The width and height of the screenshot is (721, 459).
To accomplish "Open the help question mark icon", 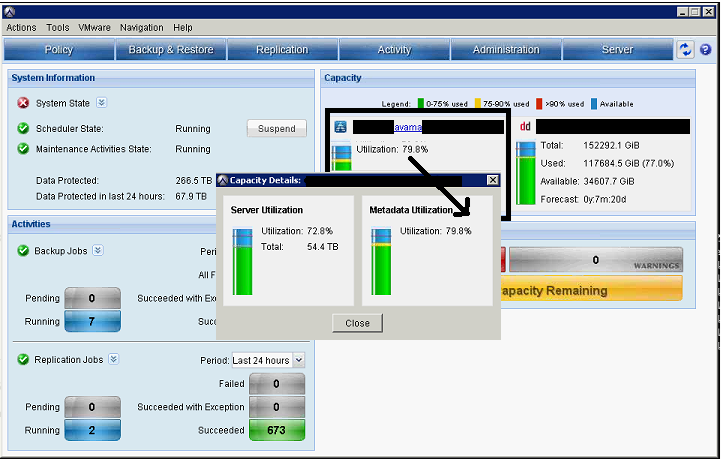I will (705, 49).
